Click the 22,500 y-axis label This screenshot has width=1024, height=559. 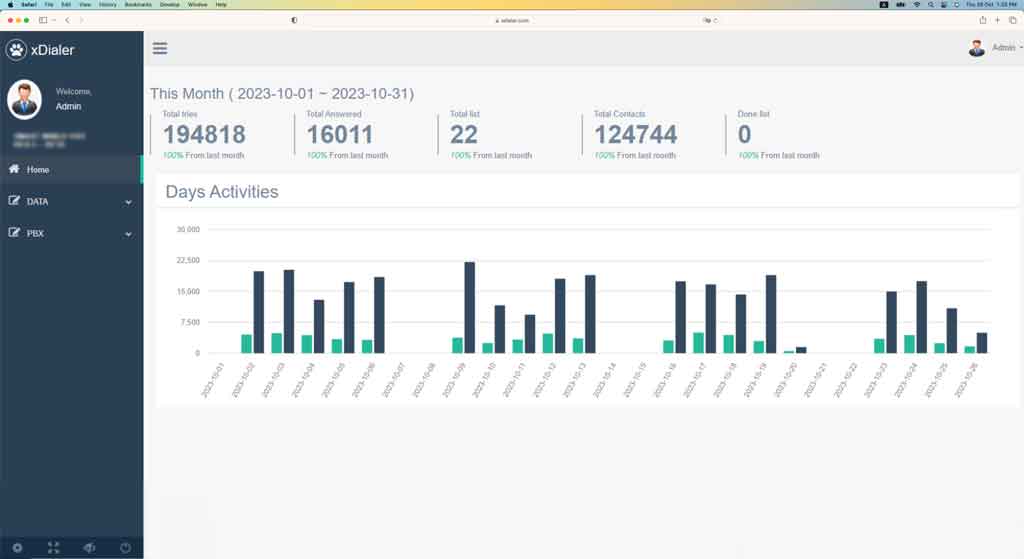(x=188, y=260)
